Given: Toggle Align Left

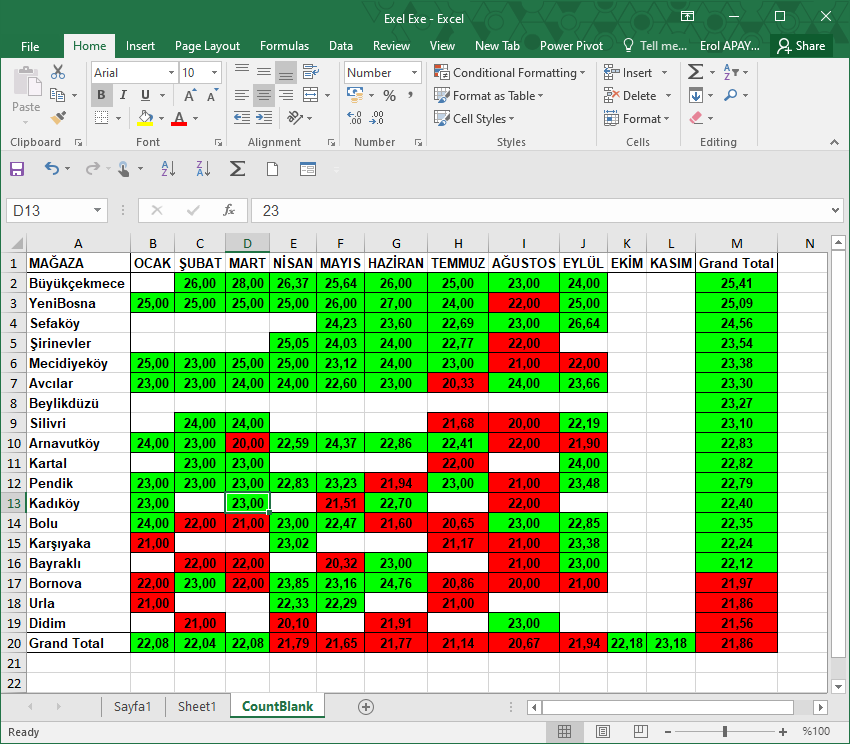Looking at the screenshot, I should coord(242,95).
